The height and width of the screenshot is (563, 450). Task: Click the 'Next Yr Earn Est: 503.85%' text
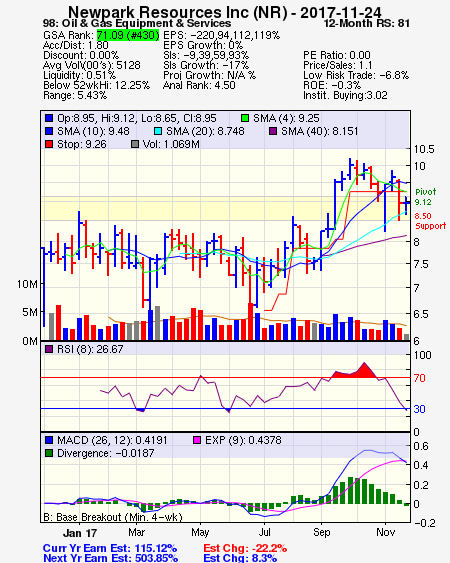tap(110, 558)
